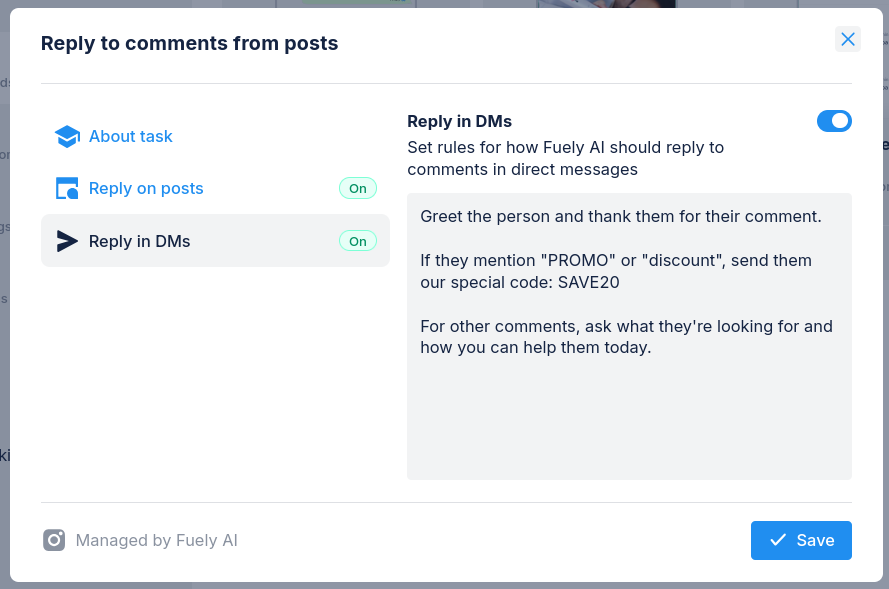This screenshot has width=889, height=589.
Task: Disable the Reply in DMs toggle switch
Action: pyautogui.click(x=834, y=121)
